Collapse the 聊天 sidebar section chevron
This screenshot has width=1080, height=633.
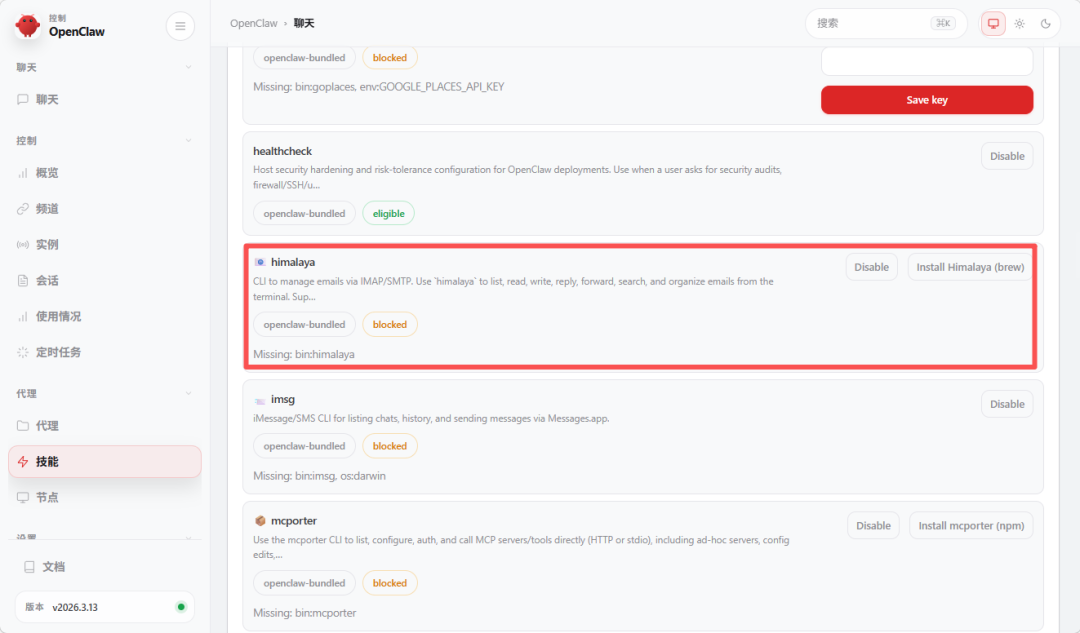[x=188, y=67]
